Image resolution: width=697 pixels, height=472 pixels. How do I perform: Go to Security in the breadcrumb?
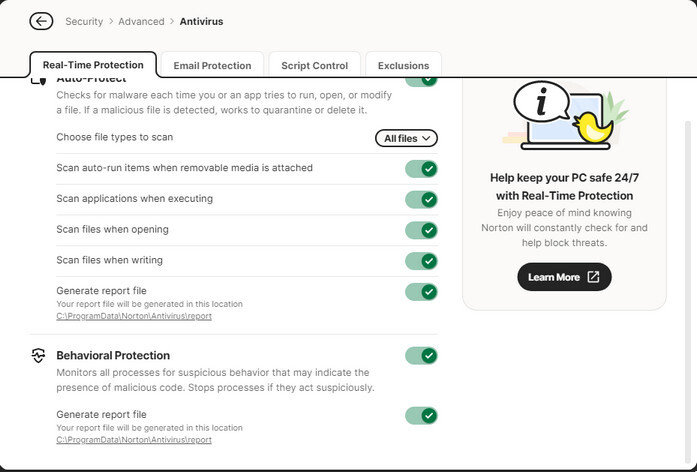(x=84, y=21)
